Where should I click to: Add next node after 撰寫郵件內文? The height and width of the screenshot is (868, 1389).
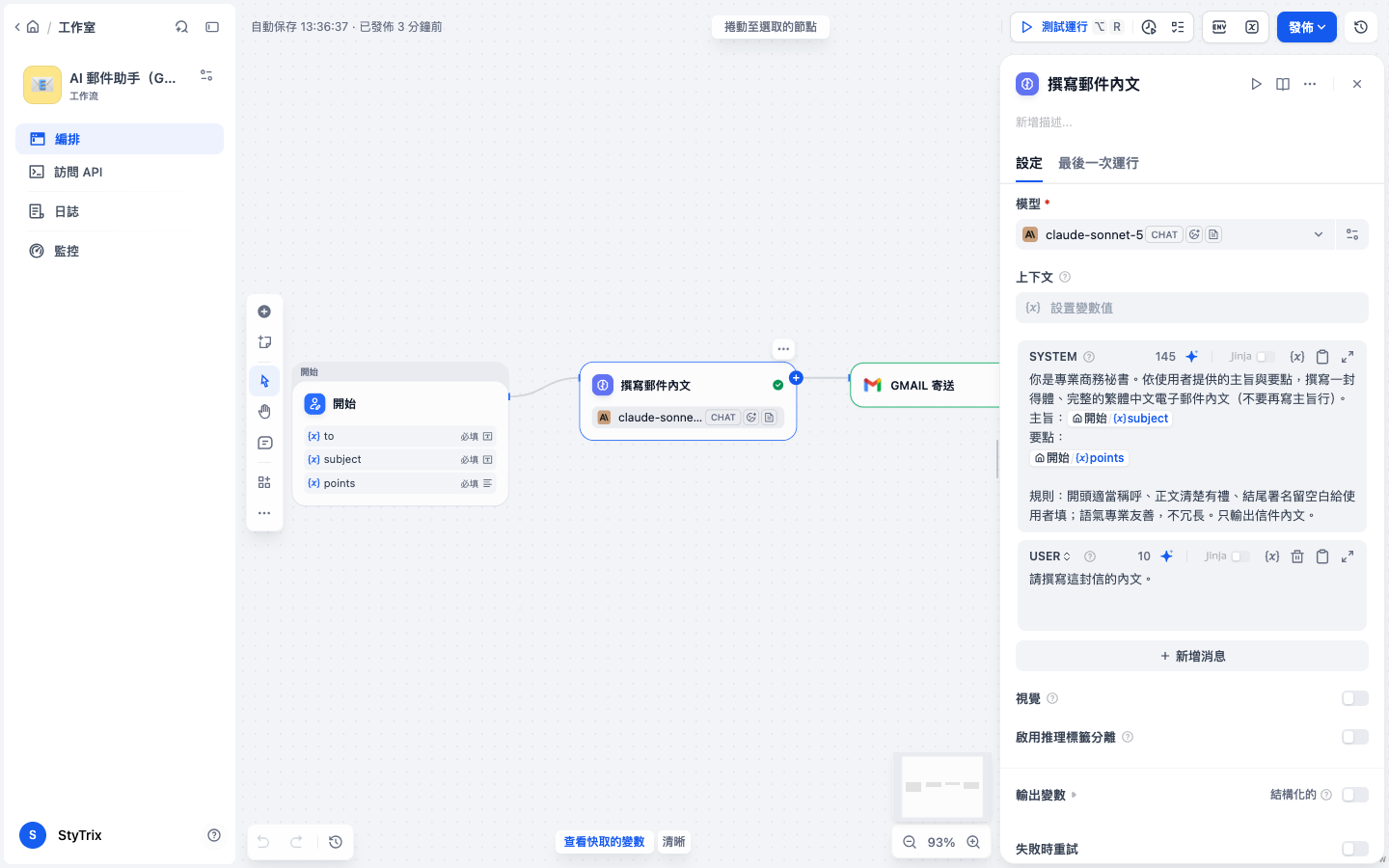click(796, 378)
